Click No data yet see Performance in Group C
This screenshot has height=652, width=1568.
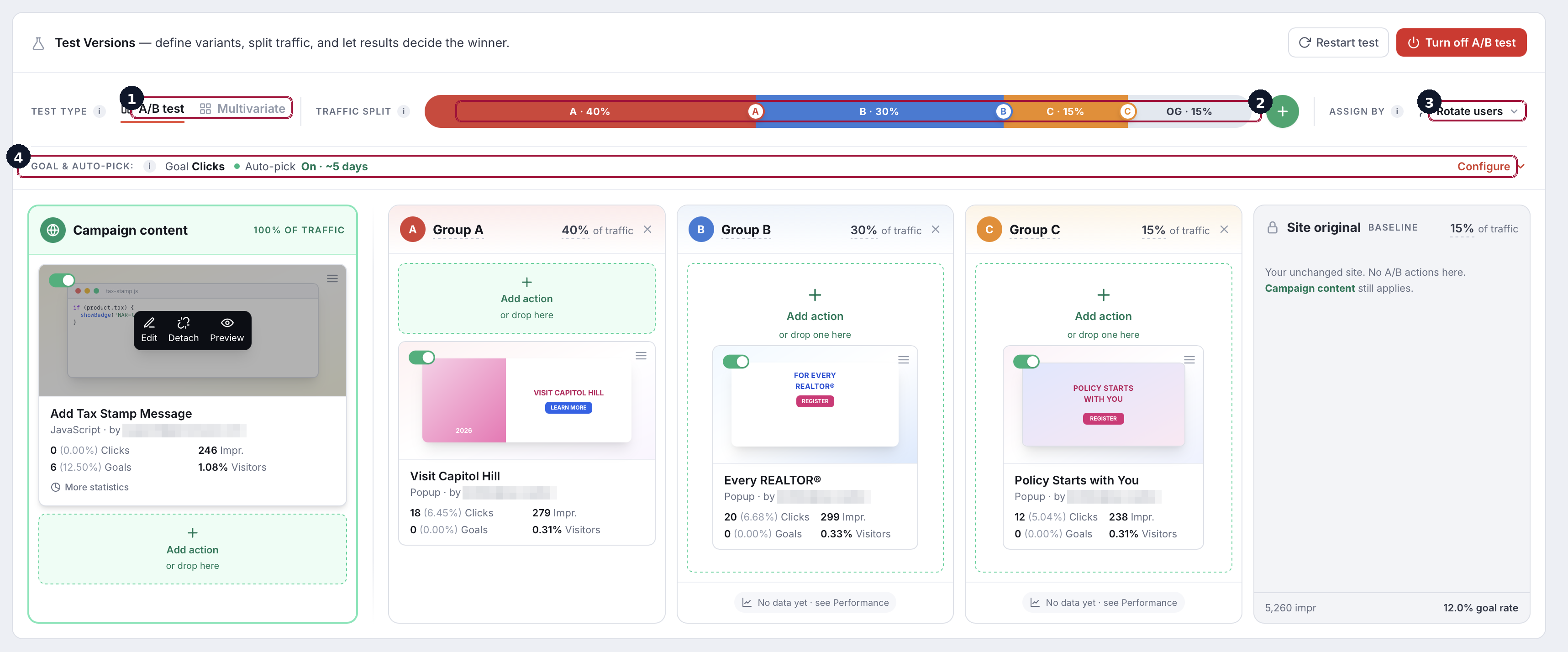click(1103, 602)
